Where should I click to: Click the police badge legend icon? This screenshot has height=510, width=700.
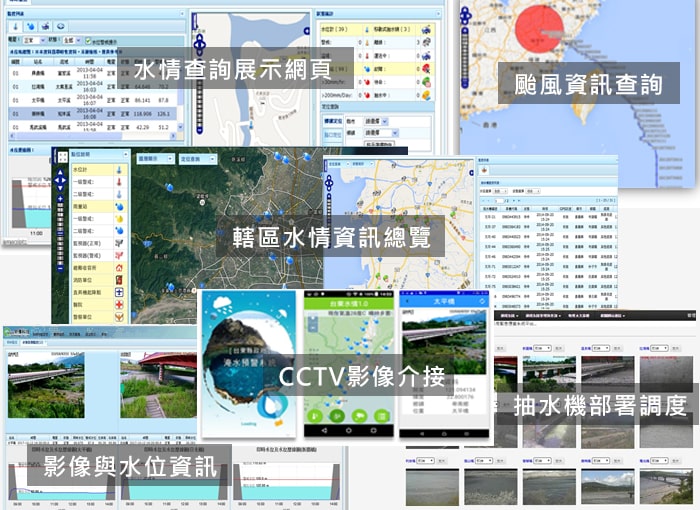coord(119,317)
